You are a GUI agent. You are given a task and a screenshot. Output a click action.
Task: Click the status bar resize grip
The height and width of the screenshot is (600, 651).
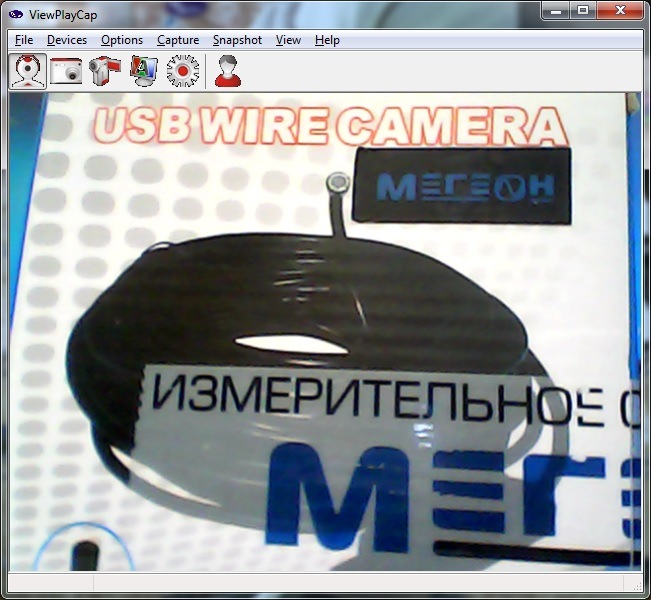pos(637,585)
